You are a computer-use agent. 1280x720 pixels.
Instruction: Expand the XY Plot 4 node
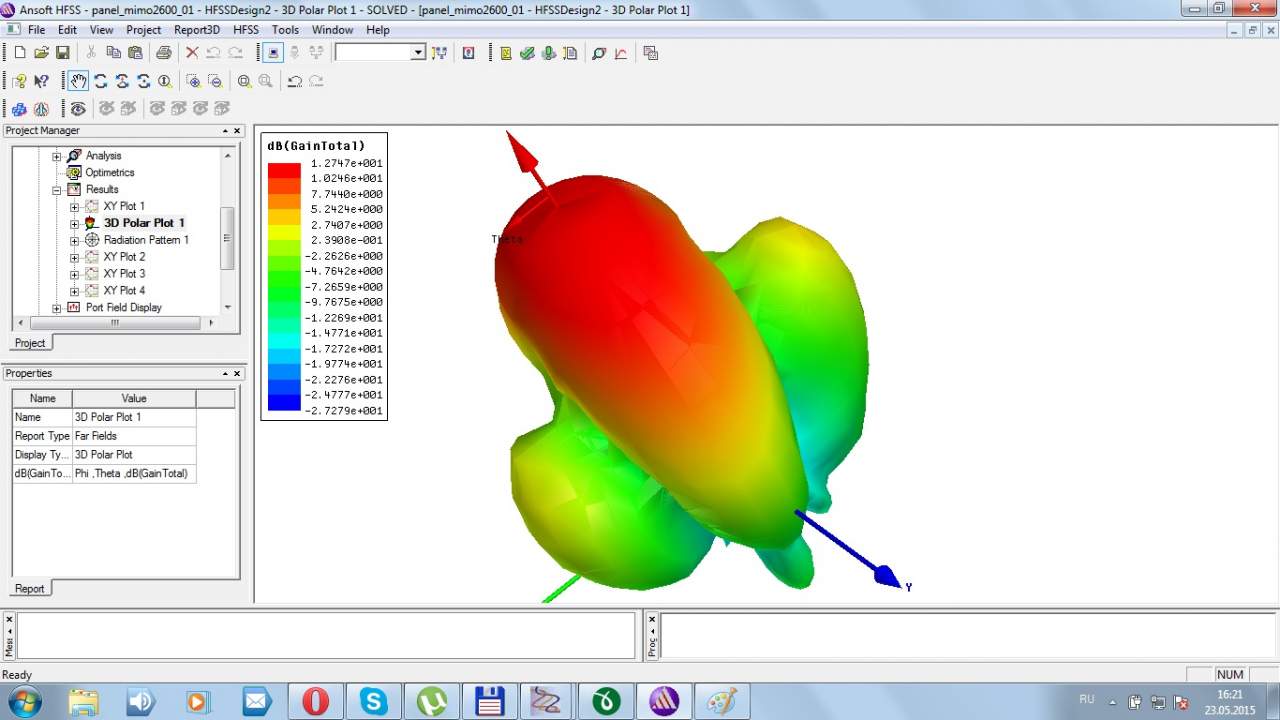click(x=74, y=291)
